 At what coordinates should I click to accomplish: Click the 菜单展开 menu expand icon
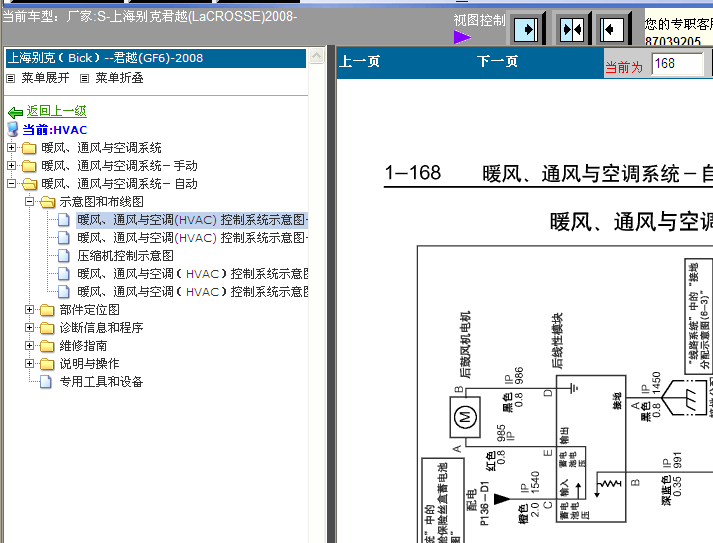[x=11, y=79]
